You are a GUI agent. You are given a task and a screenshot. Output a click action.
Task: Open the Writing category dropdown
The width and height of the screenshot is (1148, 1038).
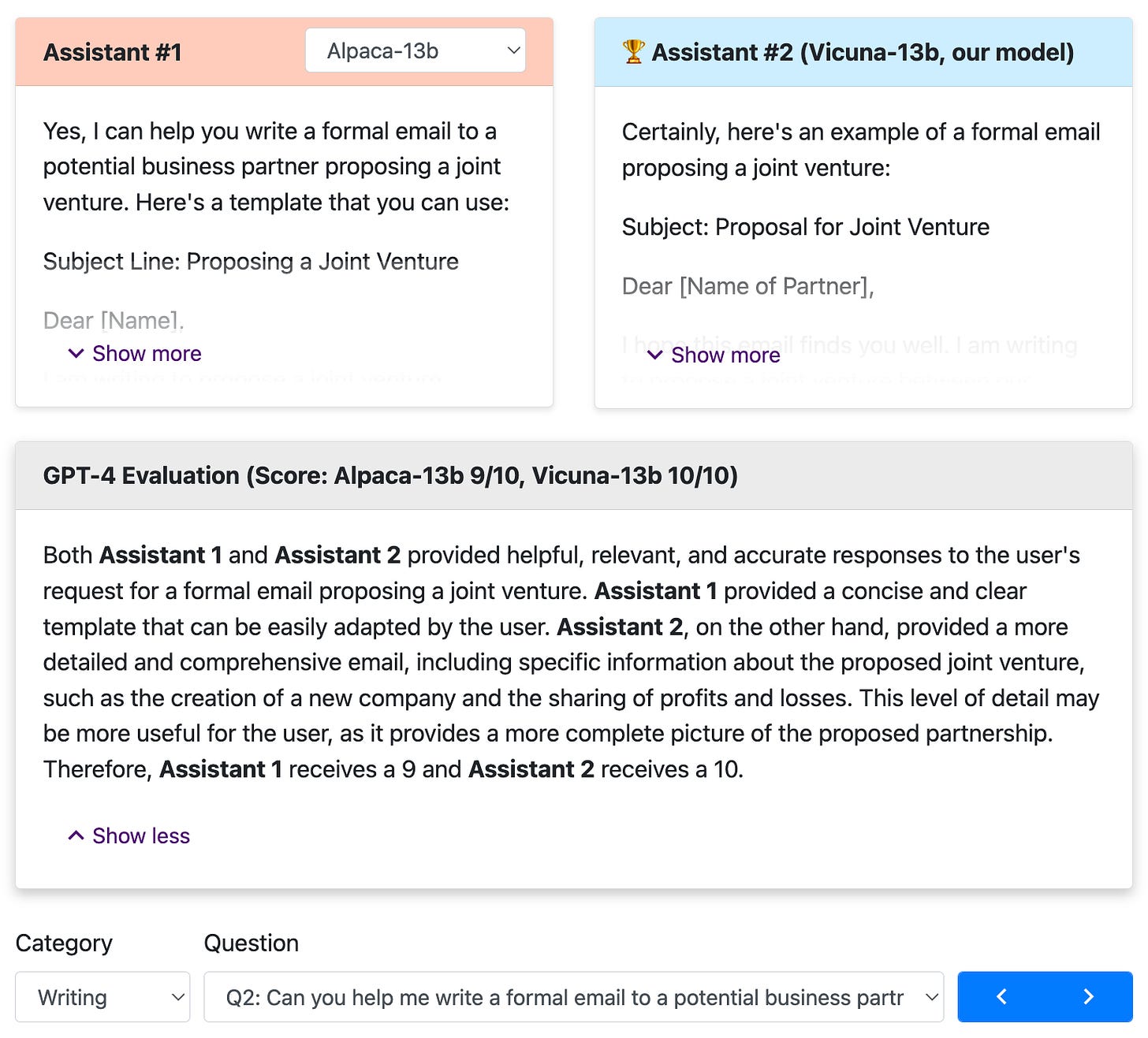coord(102,997)
